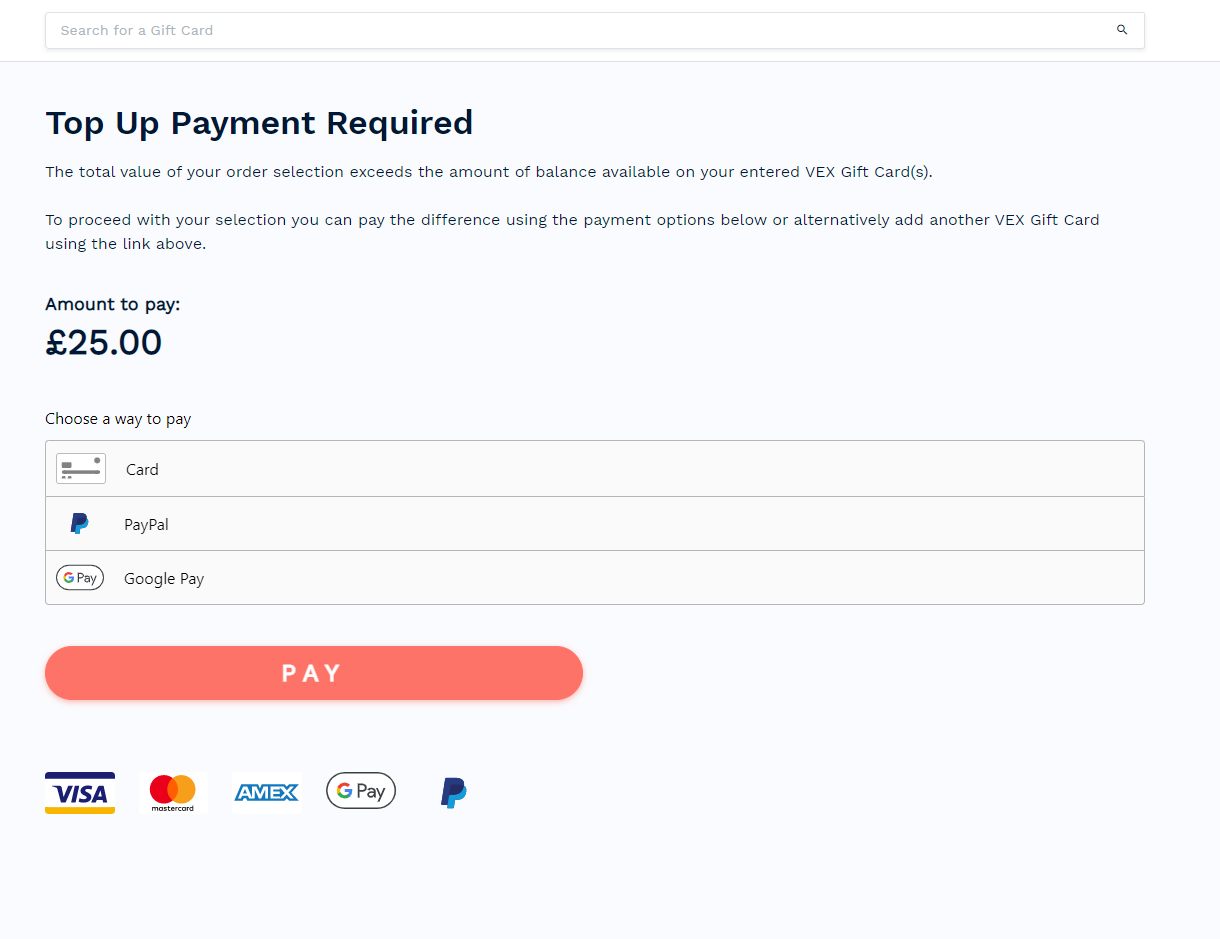Click the Top Up Payment Required heading

pos(259,123)
